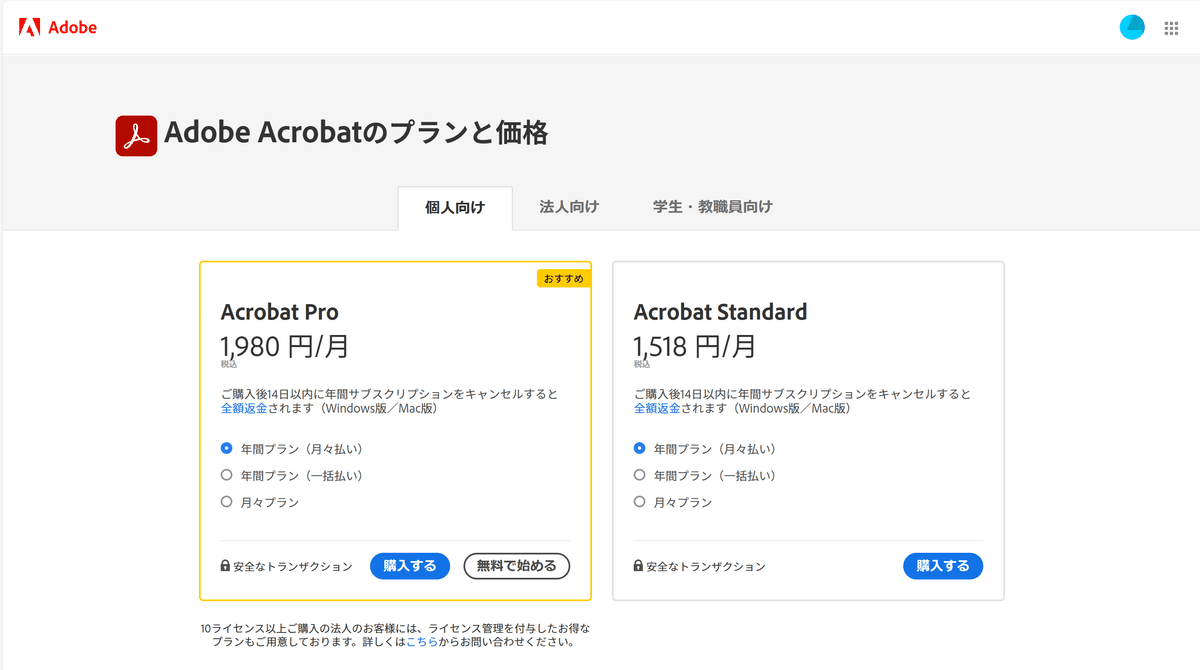Screen dimensions: 1200x670
Task: Click lock icon in Acrobat Pro card
Action: tap(225, 566)
